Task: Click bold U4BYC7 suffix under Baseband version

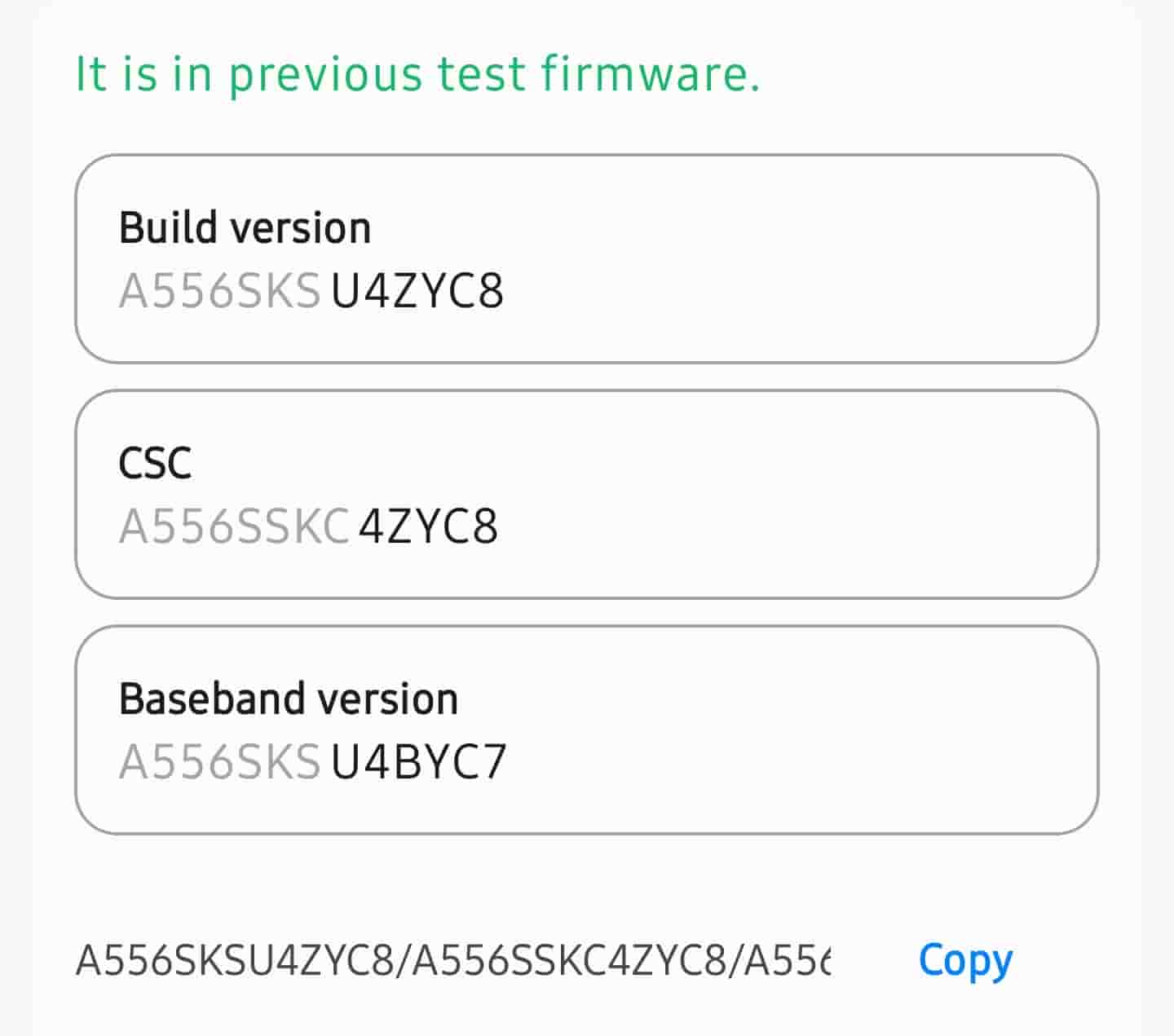Action: click(418, 762)
